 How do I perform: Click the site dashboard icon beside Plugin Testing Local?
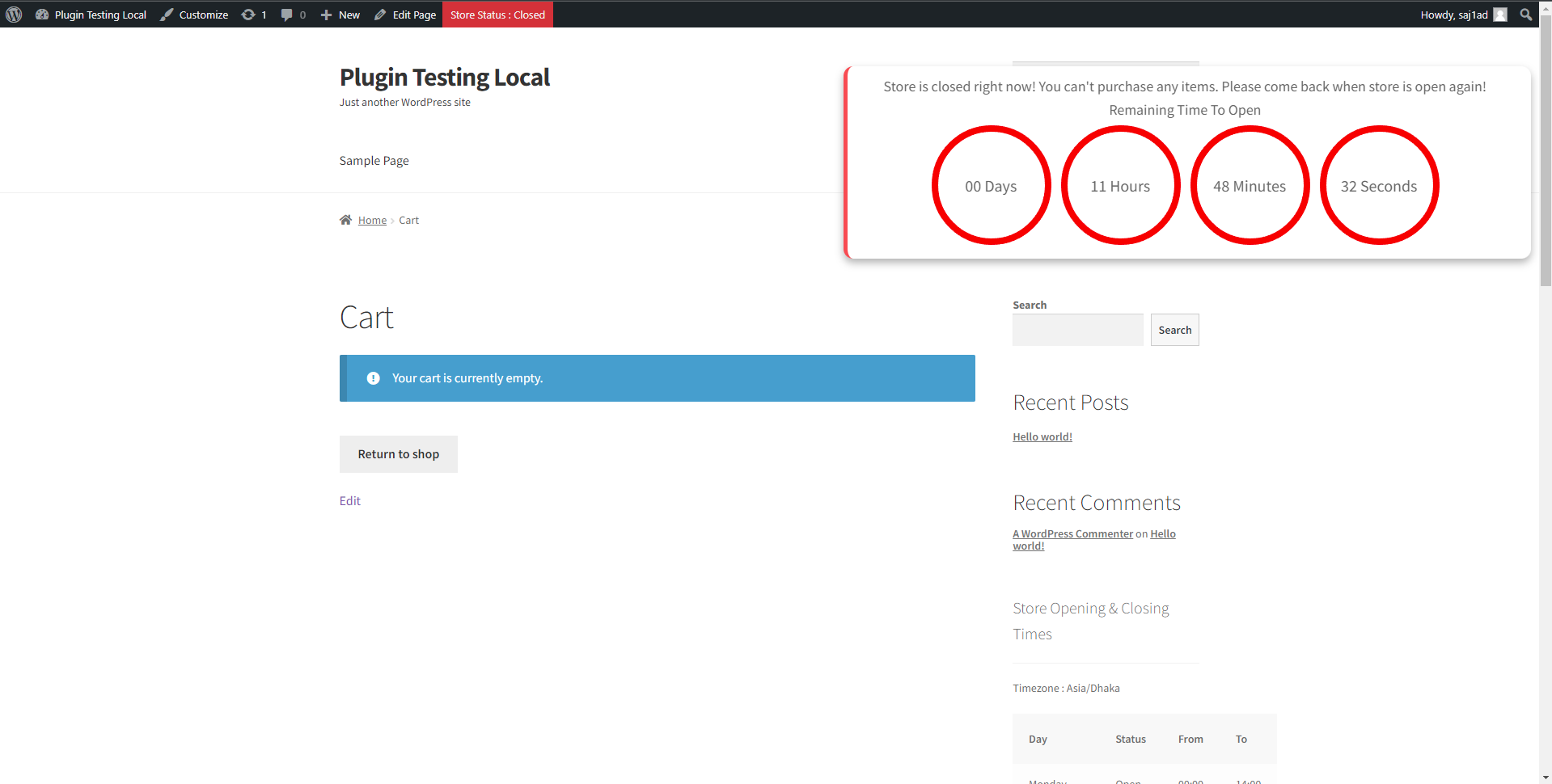42,15
